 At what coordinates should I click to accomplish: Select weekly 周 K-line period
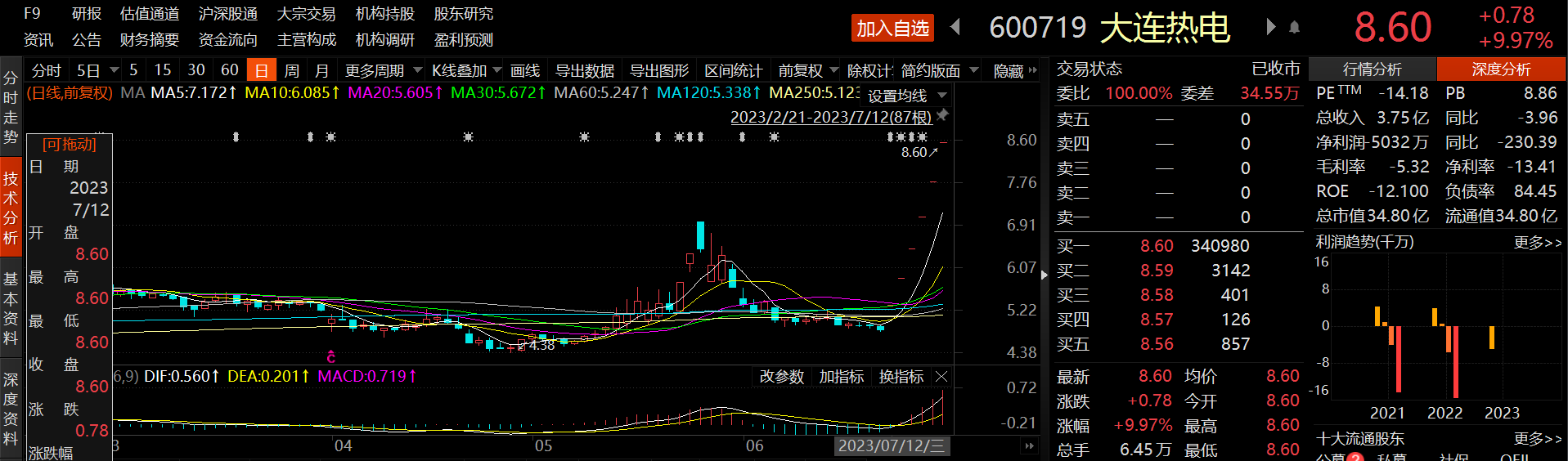pos(292,70)
